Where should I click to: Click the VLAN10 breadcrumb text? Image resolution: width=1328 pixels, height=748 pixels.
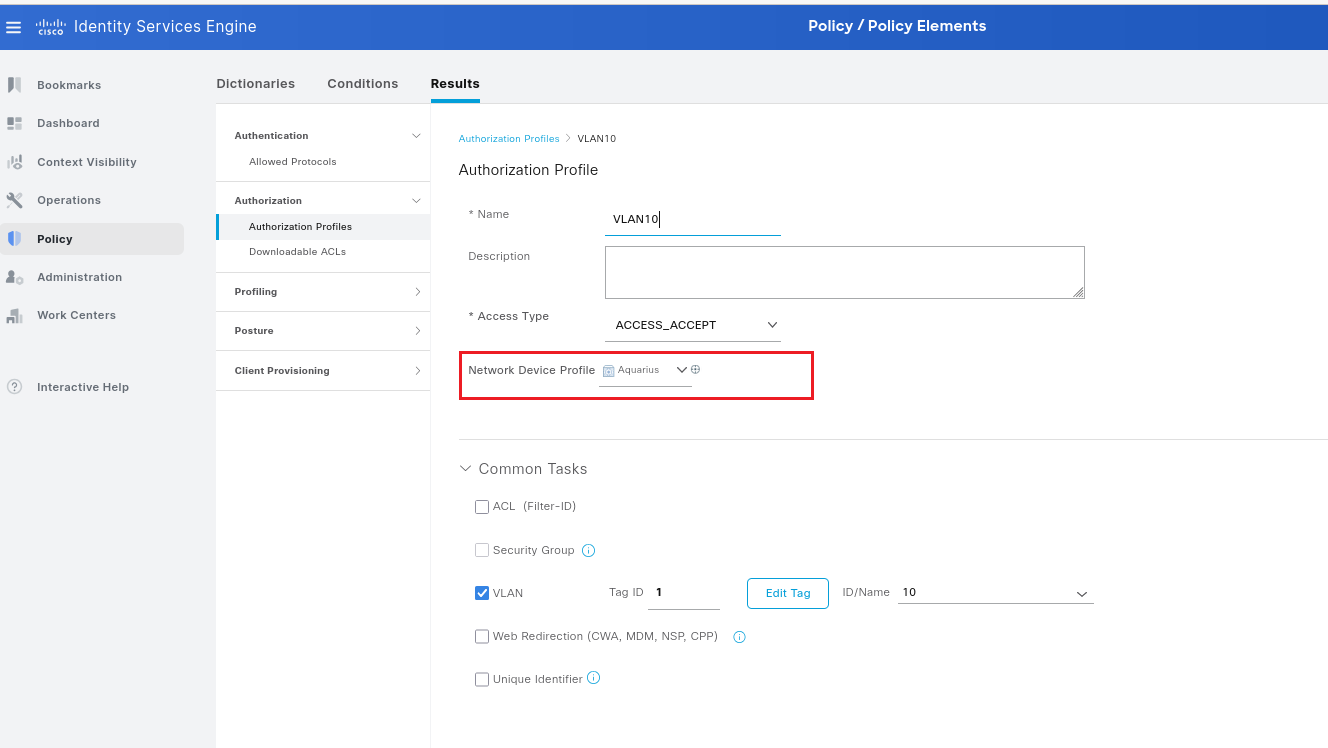tap(597, 138)
